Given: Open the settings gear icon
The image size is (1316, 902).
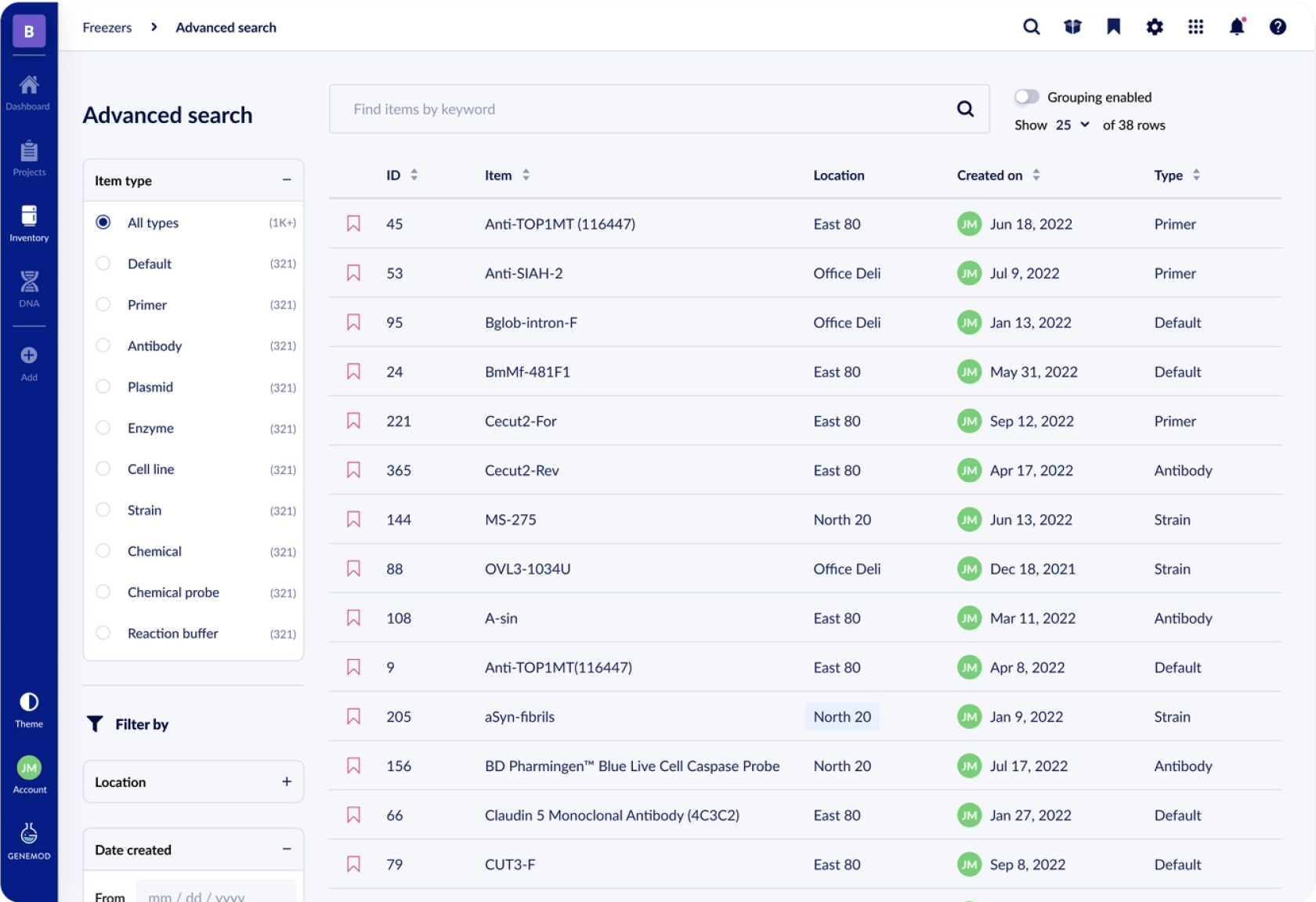Looking at the screenshot, I should click(x=1155, y=27).
